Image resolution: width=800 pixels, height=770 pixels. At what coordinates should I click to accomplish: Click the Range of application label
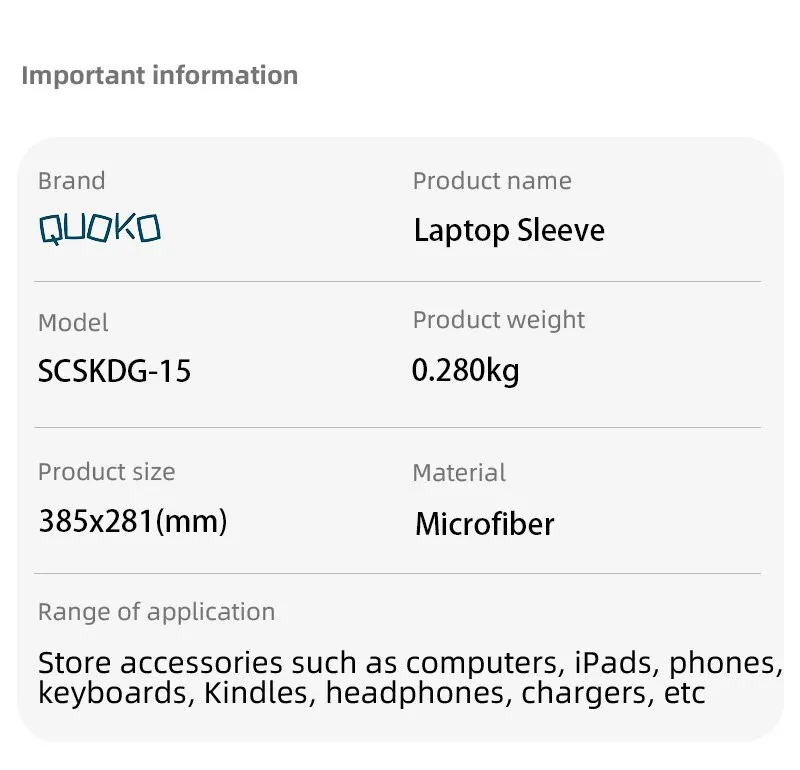(156, 612)
